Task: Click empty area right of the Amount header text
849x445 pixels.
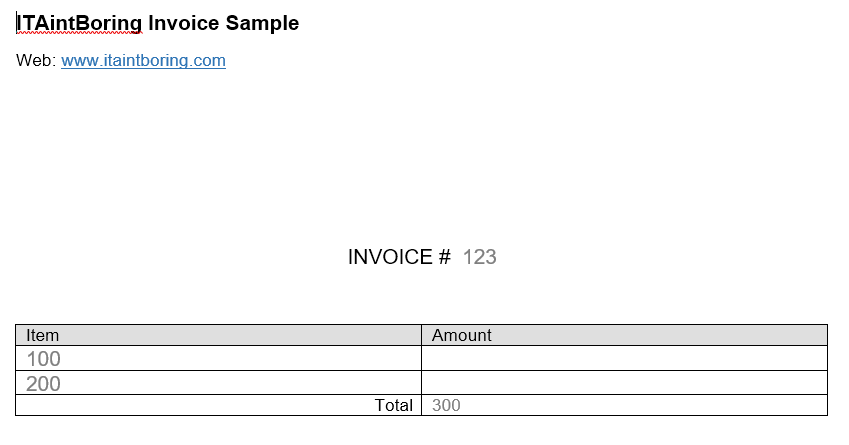Action: (x=658, y=335)
